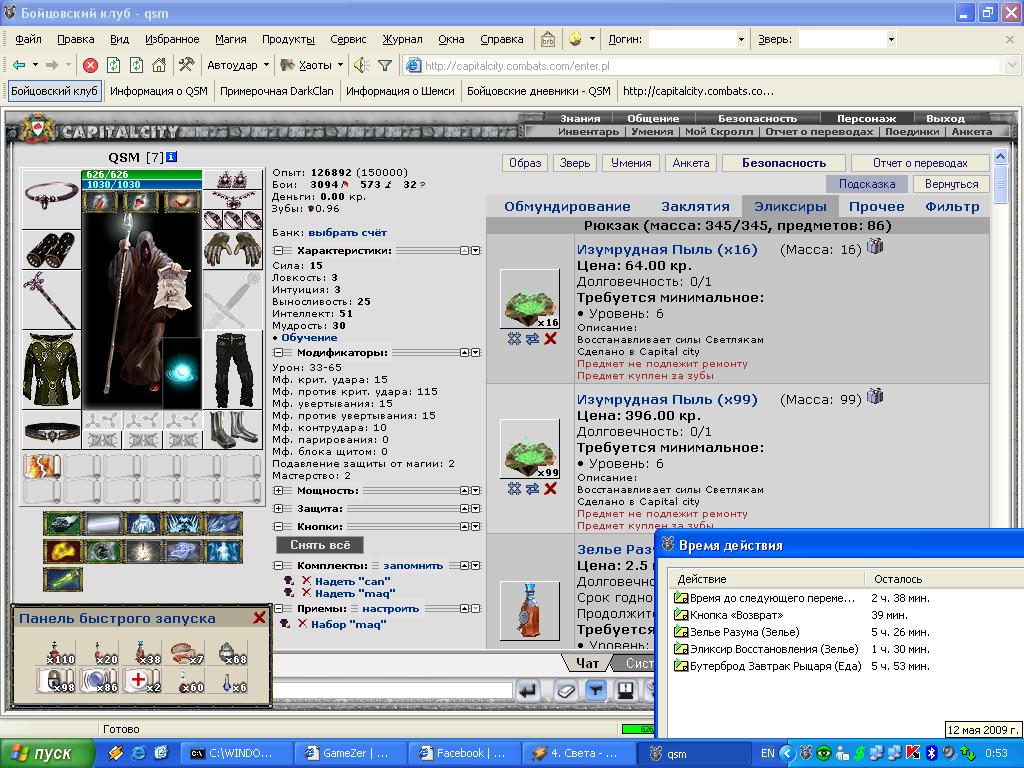Click the home icon in toolbar
Screen dimensions: 1024x768
point(159,65)
